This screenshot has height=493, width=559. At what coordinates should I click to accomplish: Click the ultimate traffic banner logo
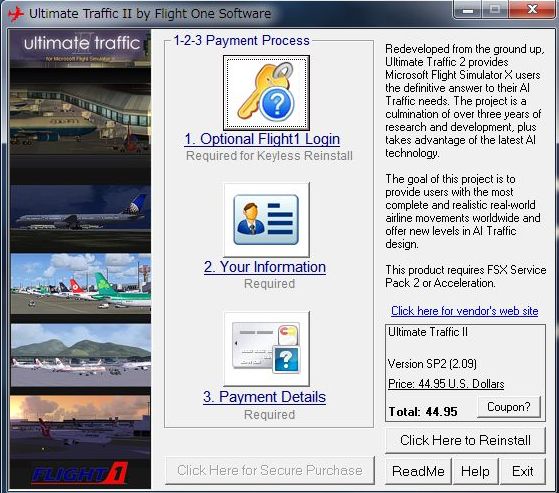pyautogui.click(x=81, y=48)
